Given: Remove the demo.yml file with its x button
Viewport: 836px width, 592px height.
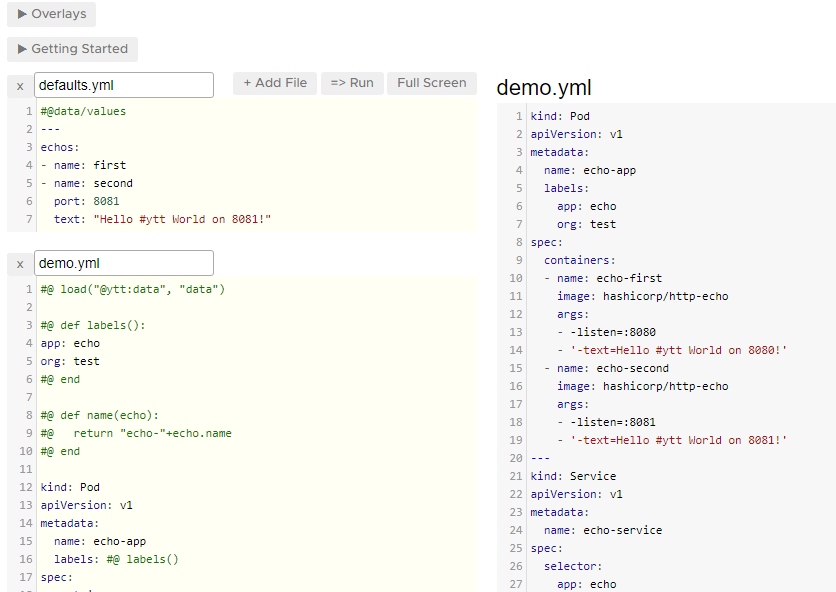Looking at the screenshot, I should [20, 264].
